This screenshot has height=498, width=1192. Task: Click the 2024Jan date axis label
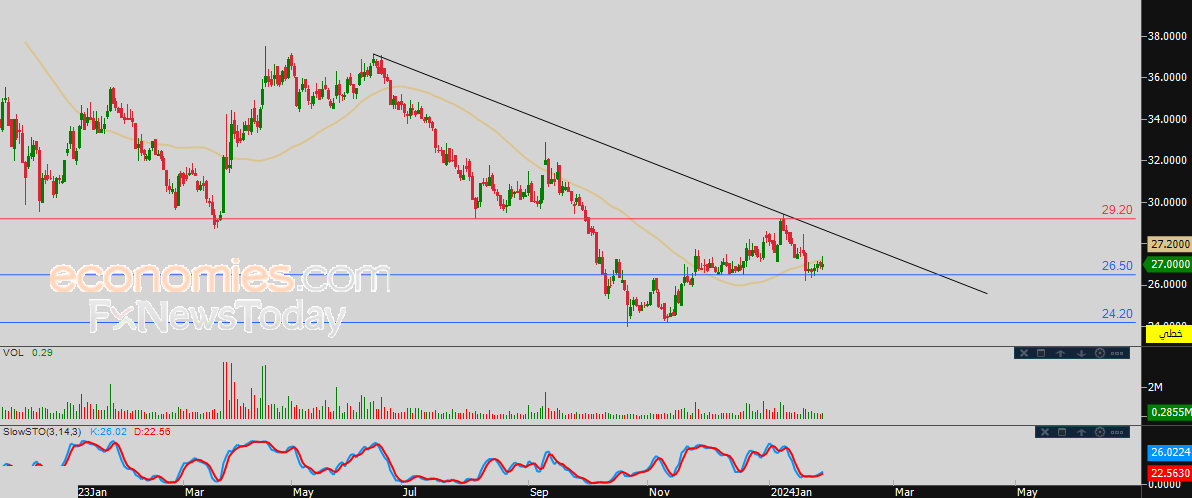(x=792, y=492)
